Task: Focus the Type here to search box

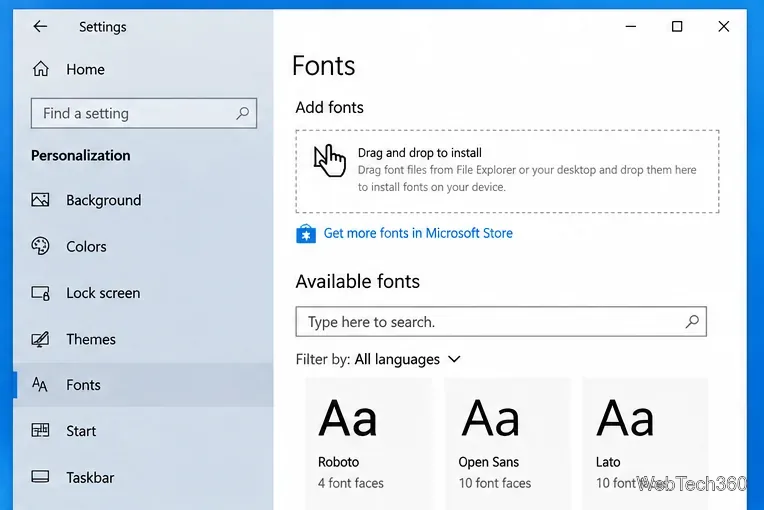Action: (501, 321)
